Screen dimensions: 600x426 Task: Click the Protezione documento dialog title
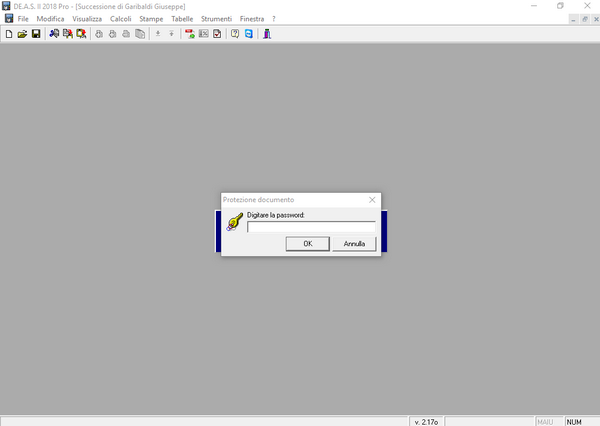pyautogui.click(x=258, y=200)
